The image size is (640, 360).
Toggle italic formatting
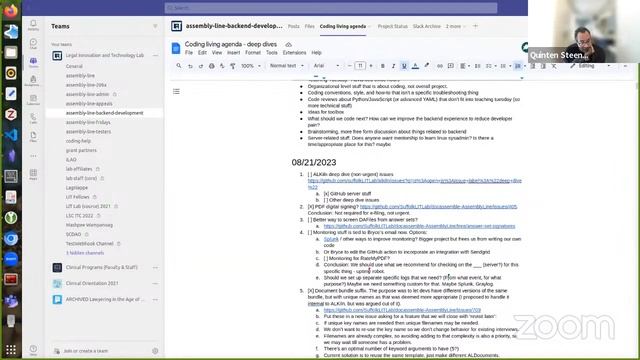[393, 66]
